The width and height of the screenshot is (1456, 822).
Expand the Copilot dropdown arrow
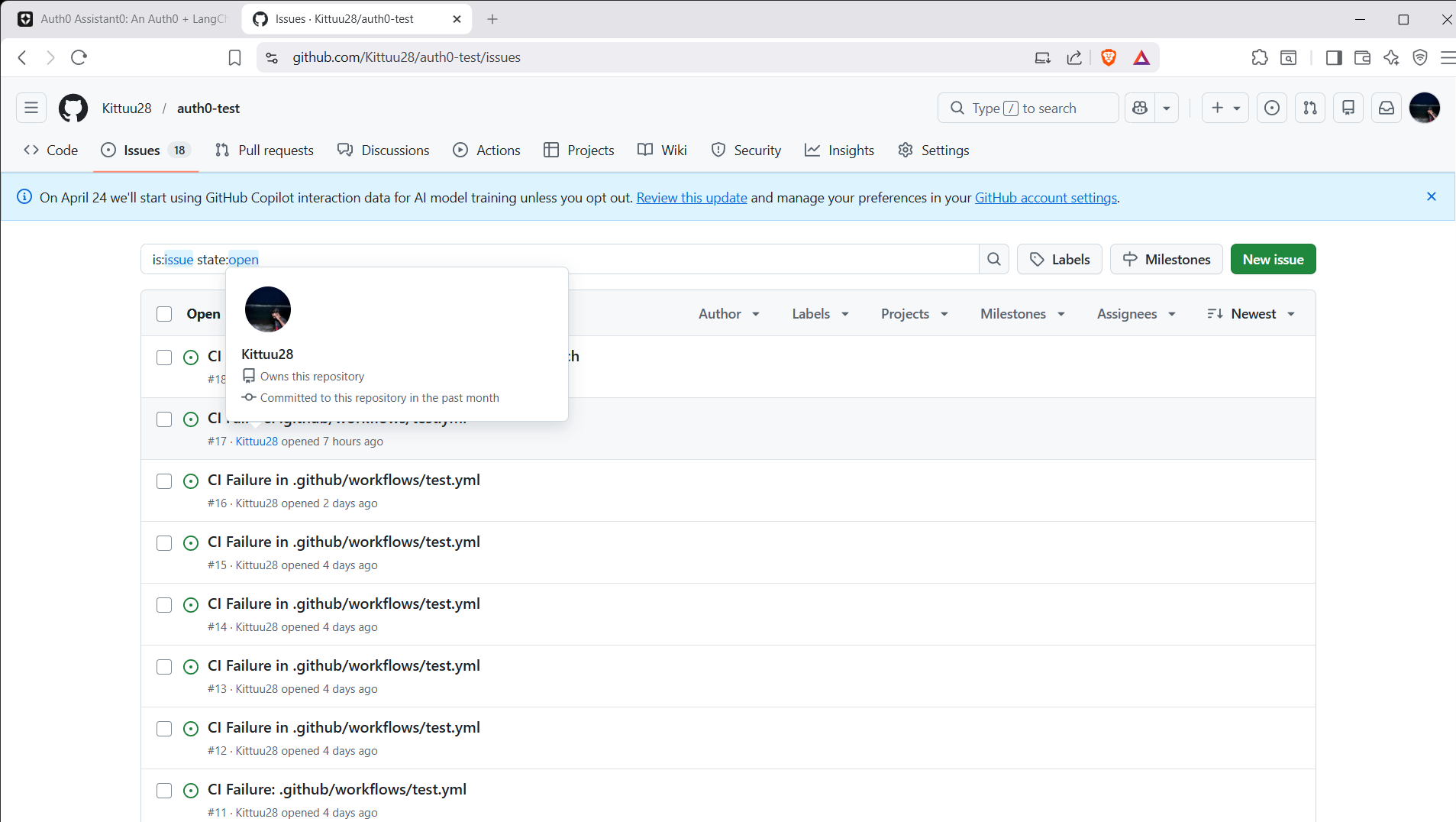[x=1167, y=108]
